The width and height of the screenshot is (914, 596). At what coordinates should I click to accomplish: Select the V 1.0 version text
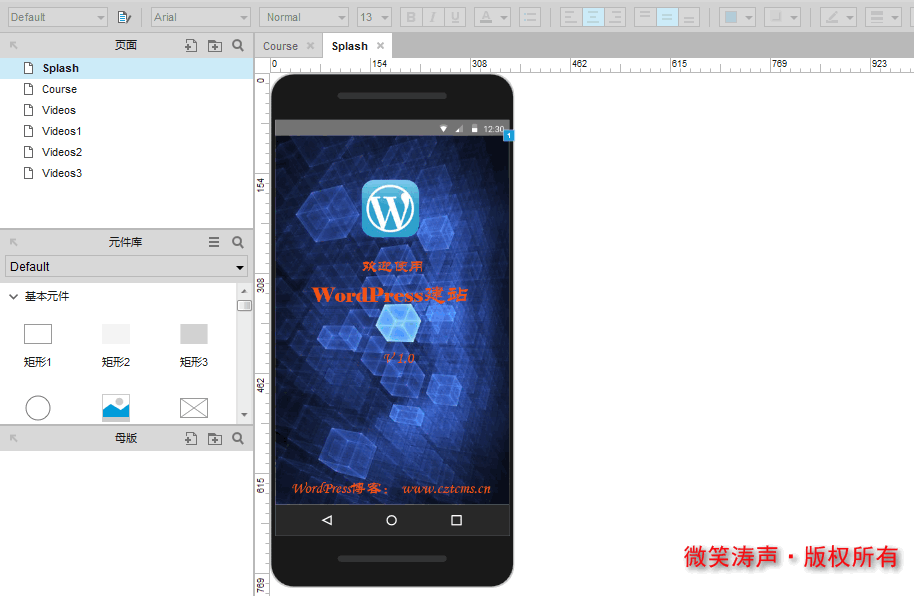point(399,358)
